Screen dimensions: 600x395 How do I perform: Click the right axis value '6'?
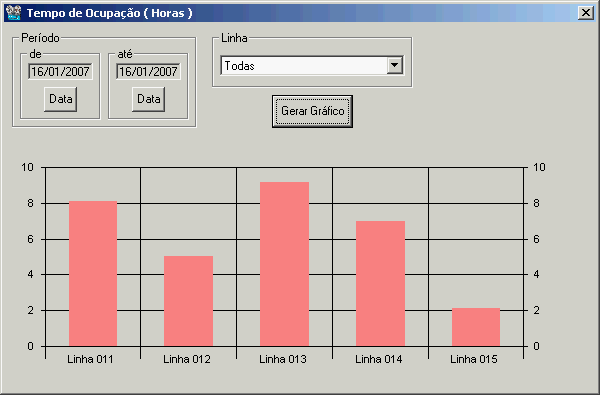(536, 239)
